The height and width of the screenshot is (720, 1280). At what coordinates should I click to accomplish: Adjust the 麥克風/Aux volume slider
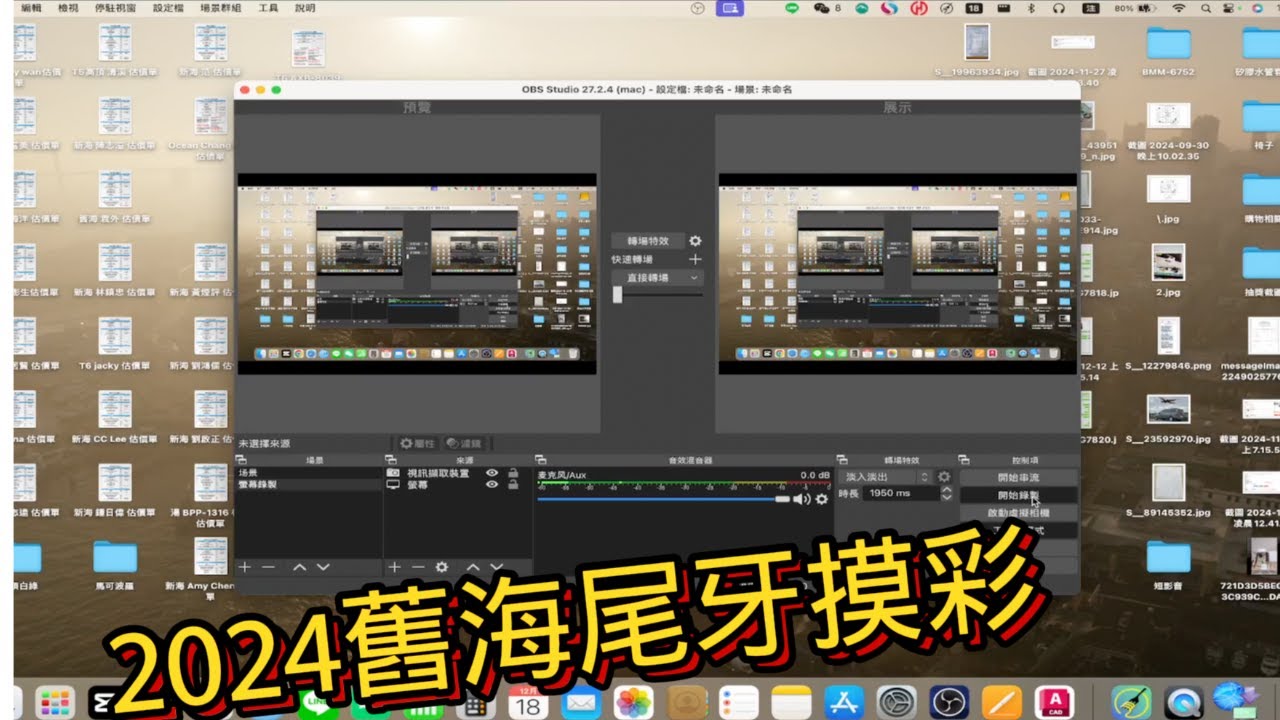coord(663,499)
